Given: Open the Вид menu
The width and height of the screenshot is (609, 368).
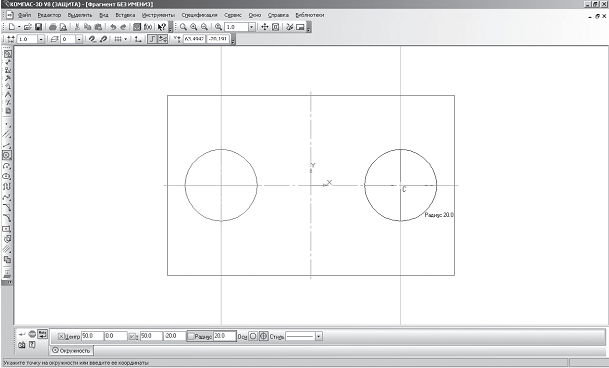Looking at the screenshot, I should tap(104, 15).
